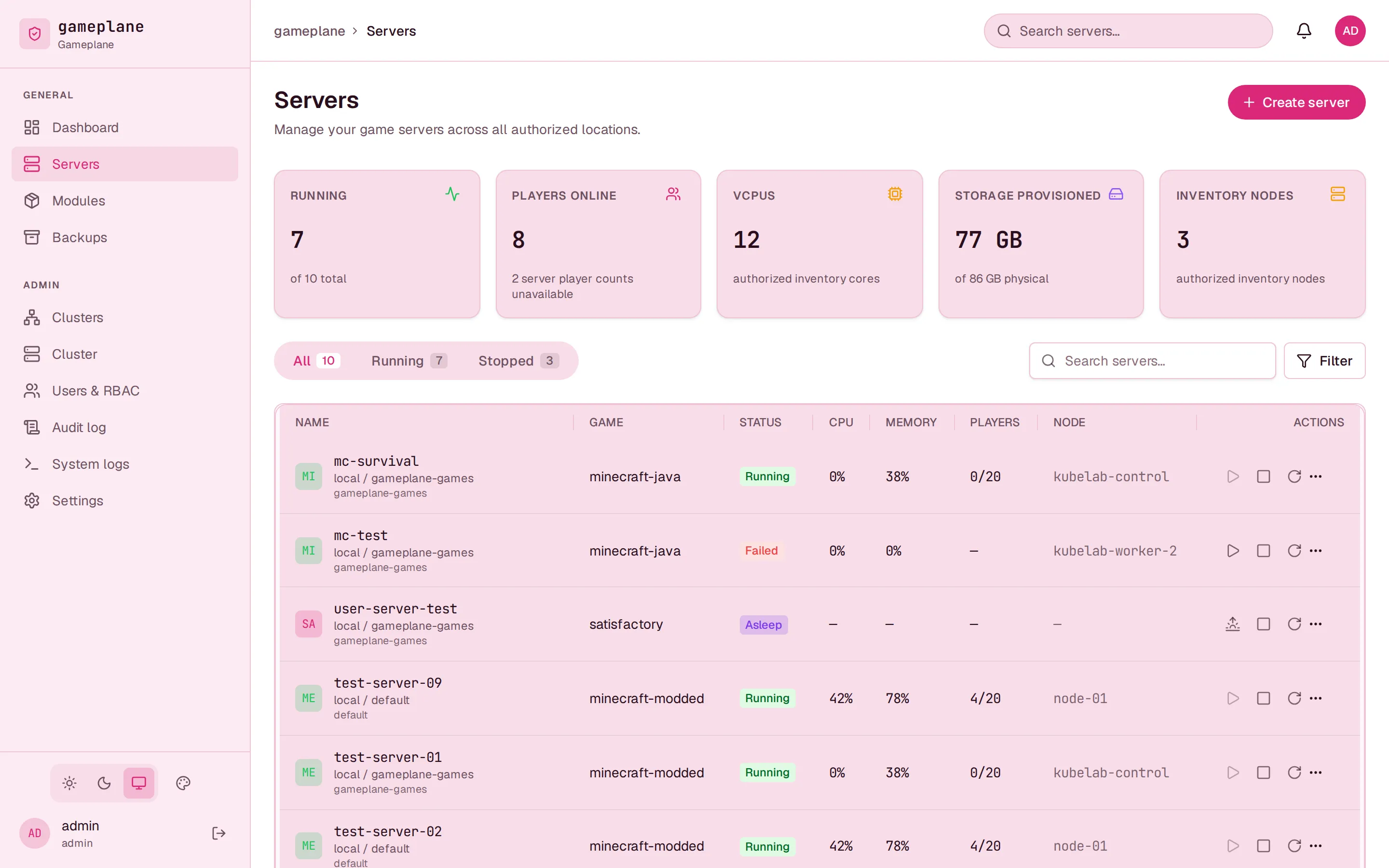
Task: Click the gameplane shield logo
Action: tap(34, 34)
